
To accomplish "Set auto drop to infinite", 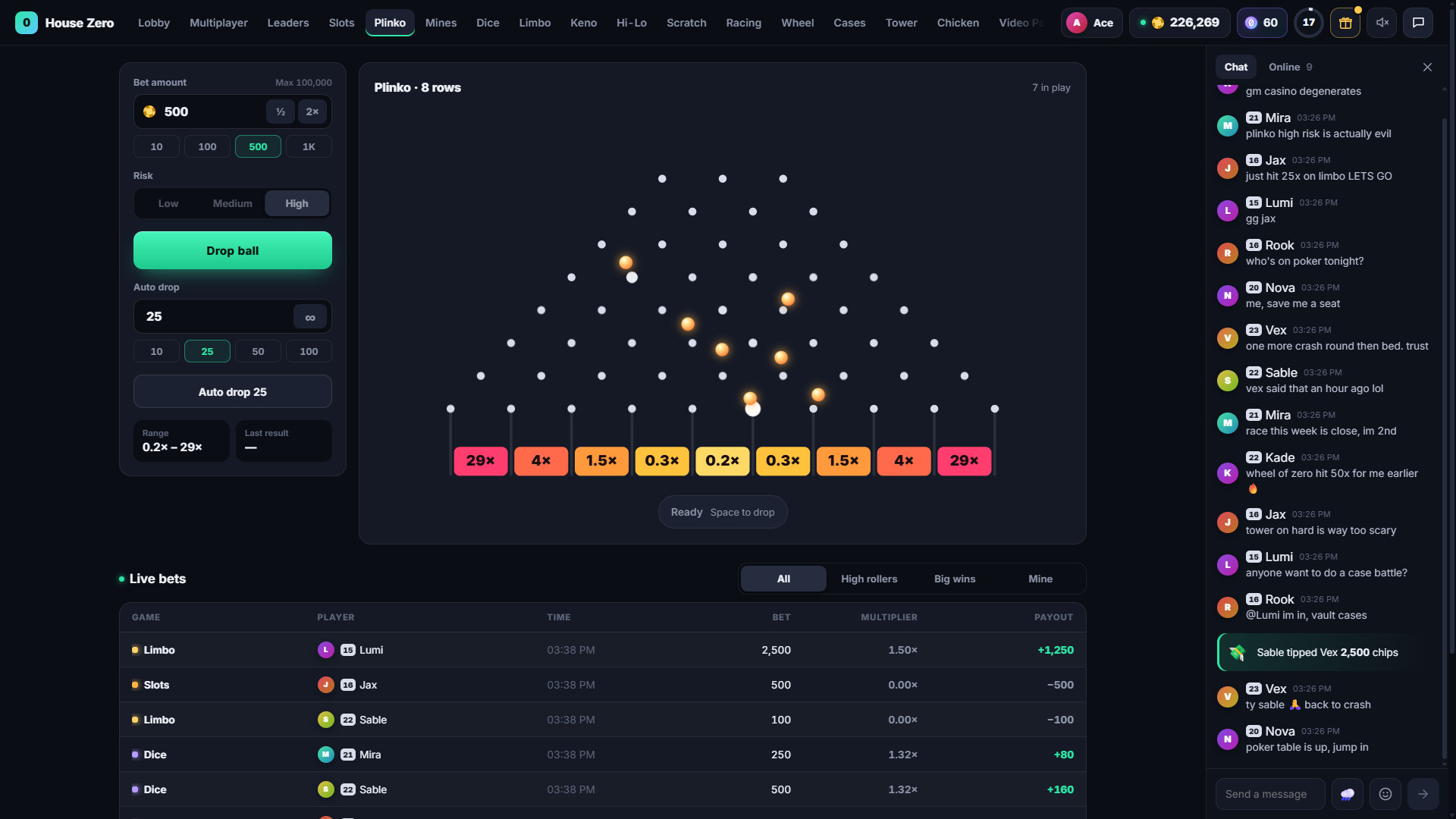I will click(310, 317).
